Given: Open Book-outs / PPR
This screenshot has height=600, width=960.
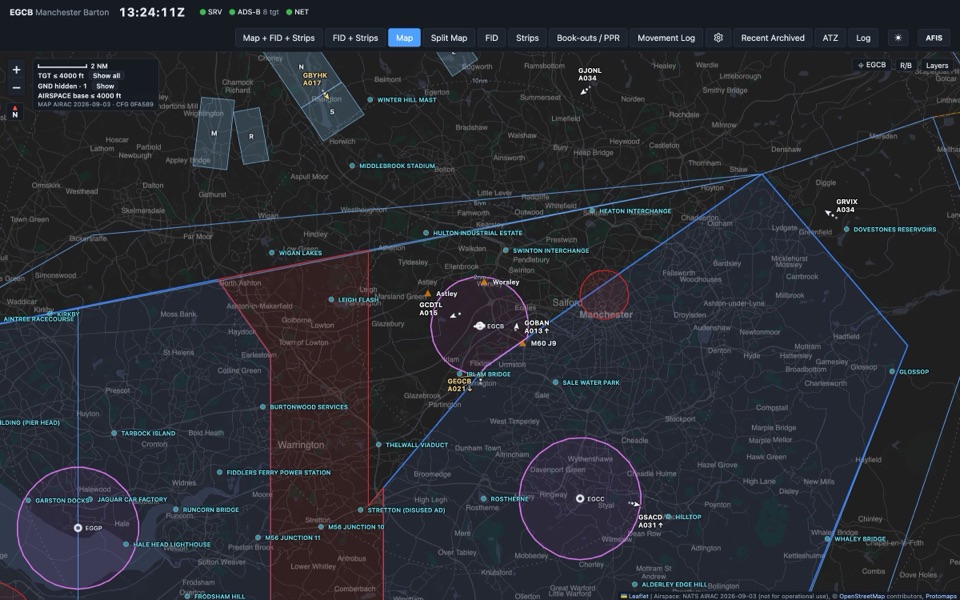Looking at the screenshot, I should pyautogui.click(x=588, y=38).
